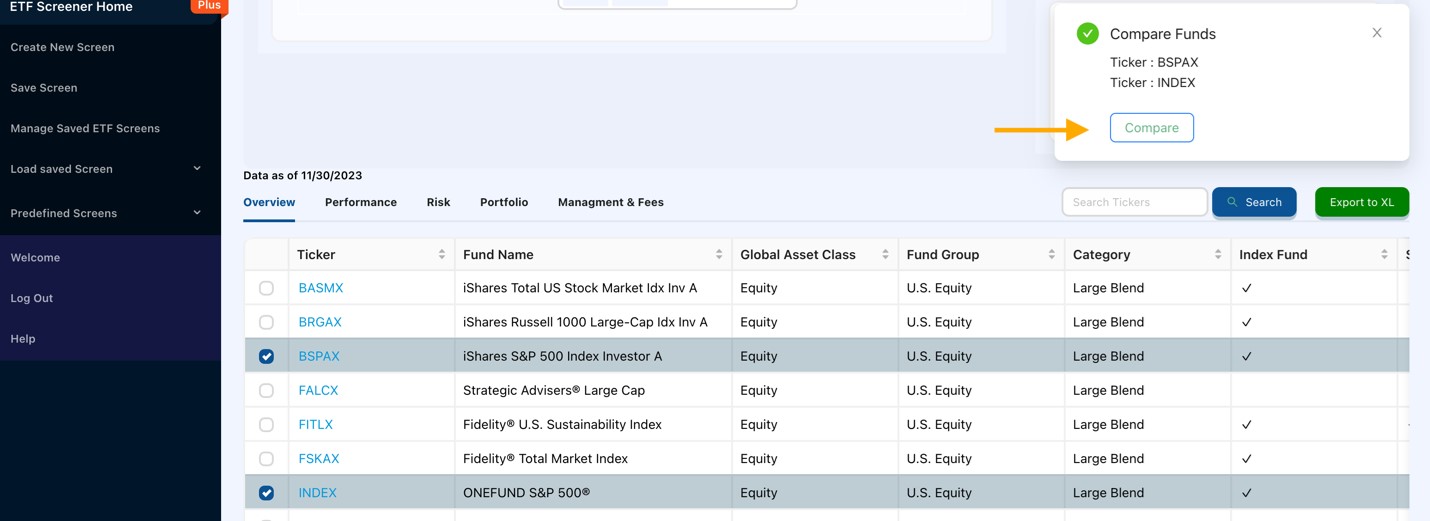The width and height of the screenshot is (1430, 521).
Task: Open the Risk tab
Action: [x=438, y=202]
